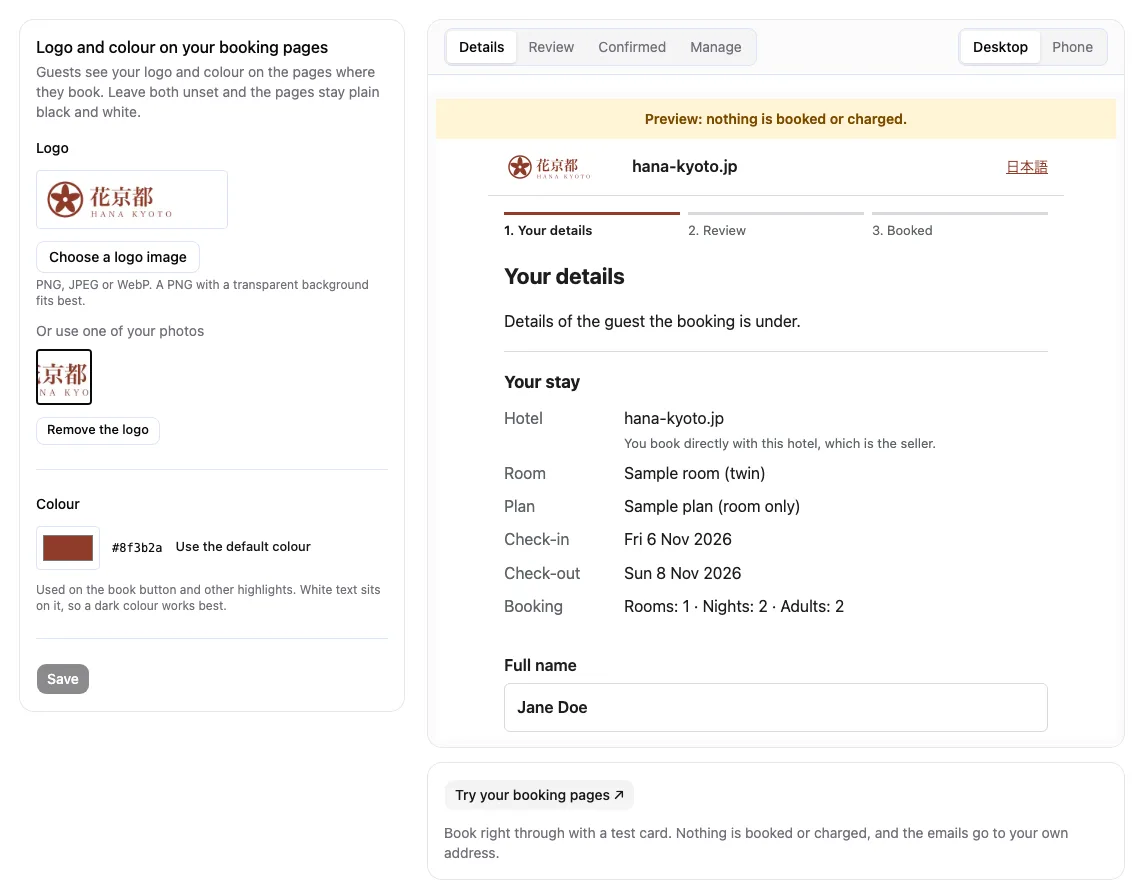Click Or use one of your photos text

point(120,331)
